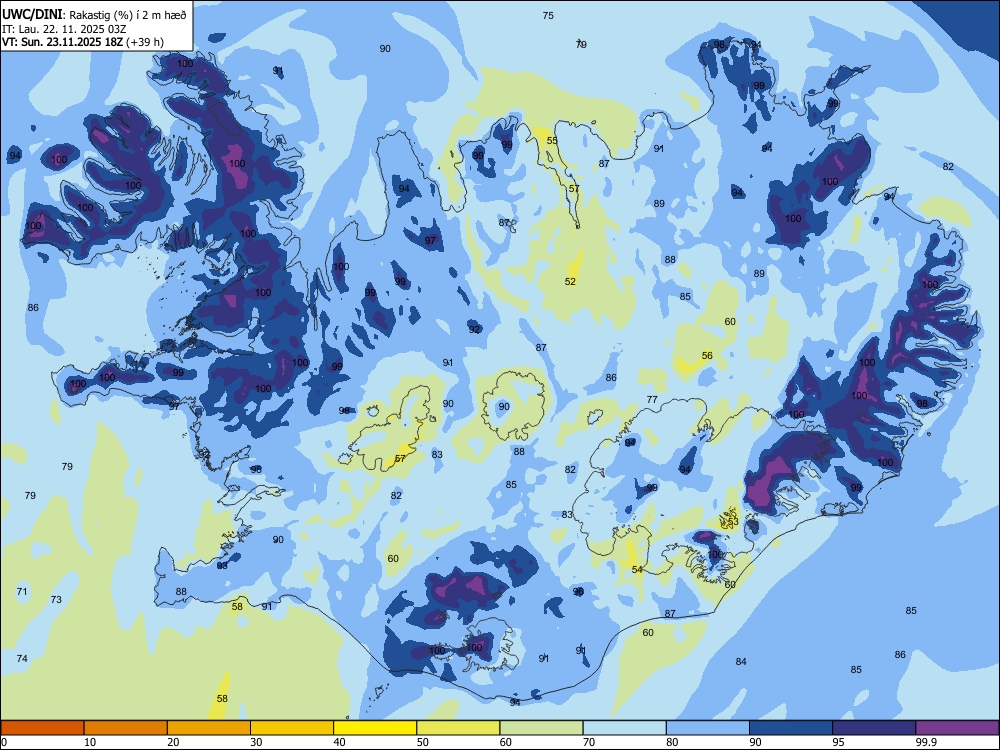Click the amber 20–30 legend swatch
Image resolution: width=1000 pixels, height=750 pixels.
coord(209,728)
